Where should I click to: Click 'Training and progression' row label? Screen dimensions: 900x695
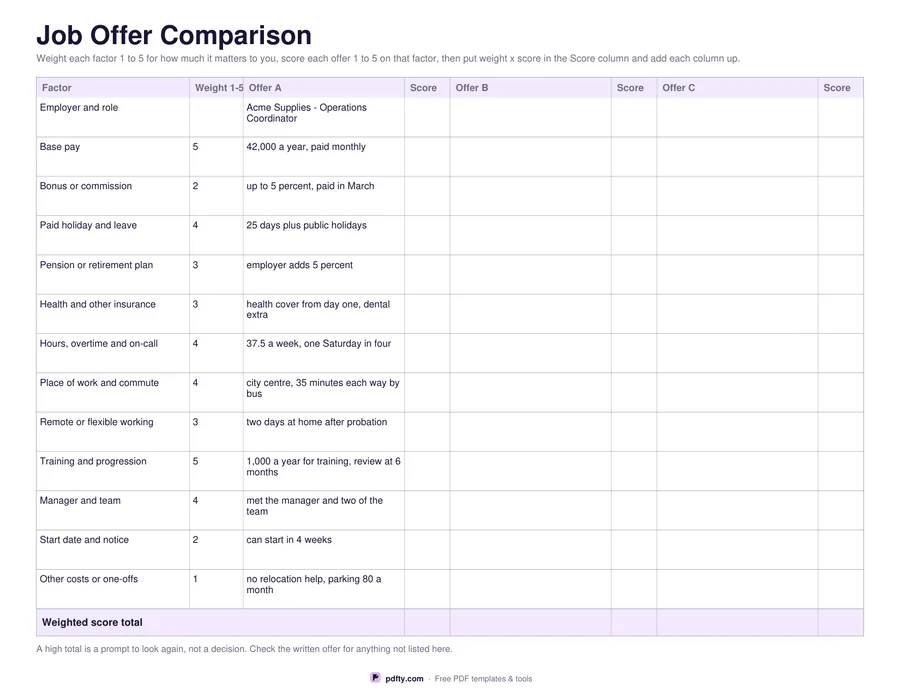pos(93,461)
